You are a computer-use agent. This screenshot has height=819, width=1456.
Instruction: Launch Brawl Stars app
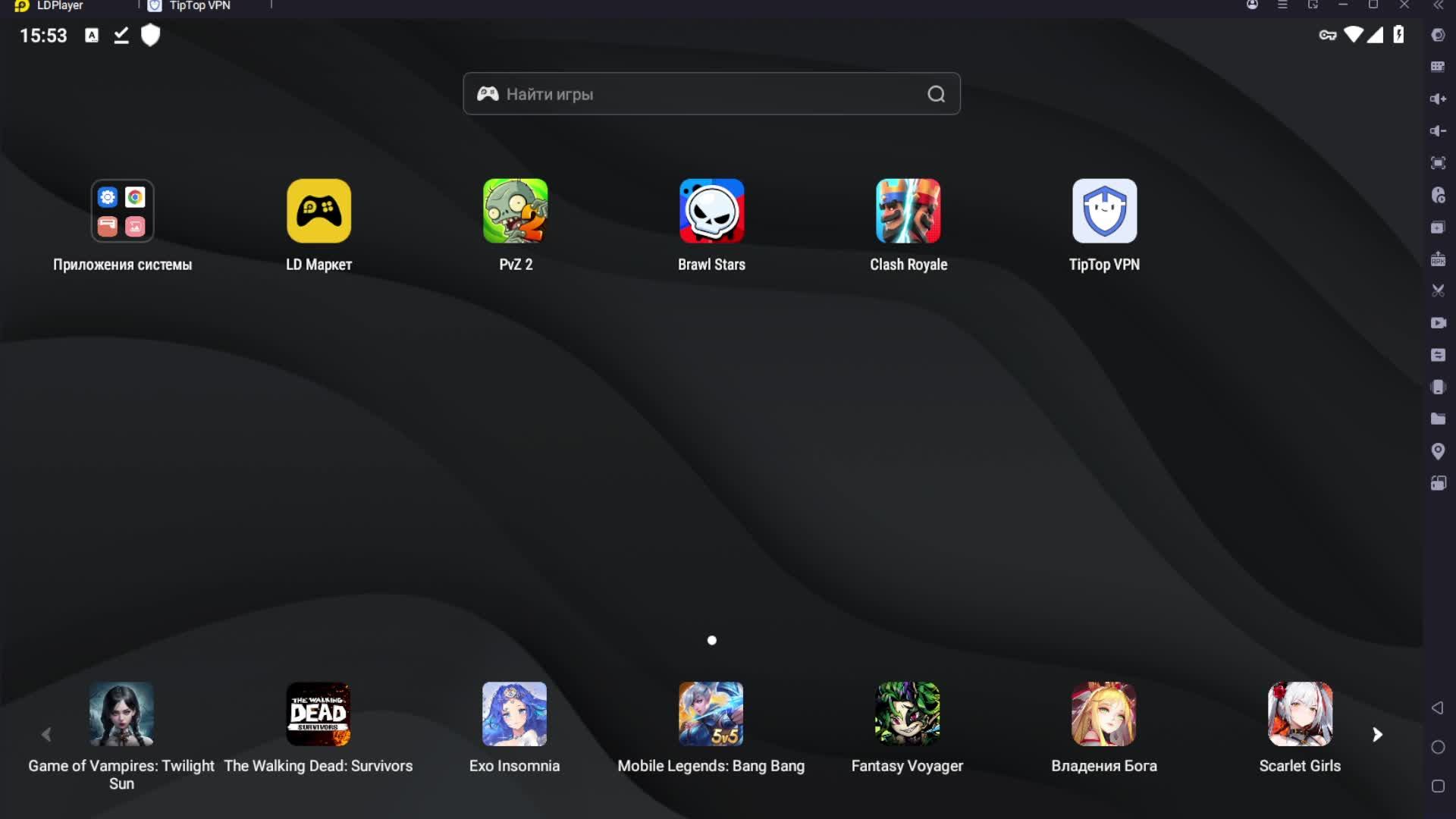click(711, 211)
